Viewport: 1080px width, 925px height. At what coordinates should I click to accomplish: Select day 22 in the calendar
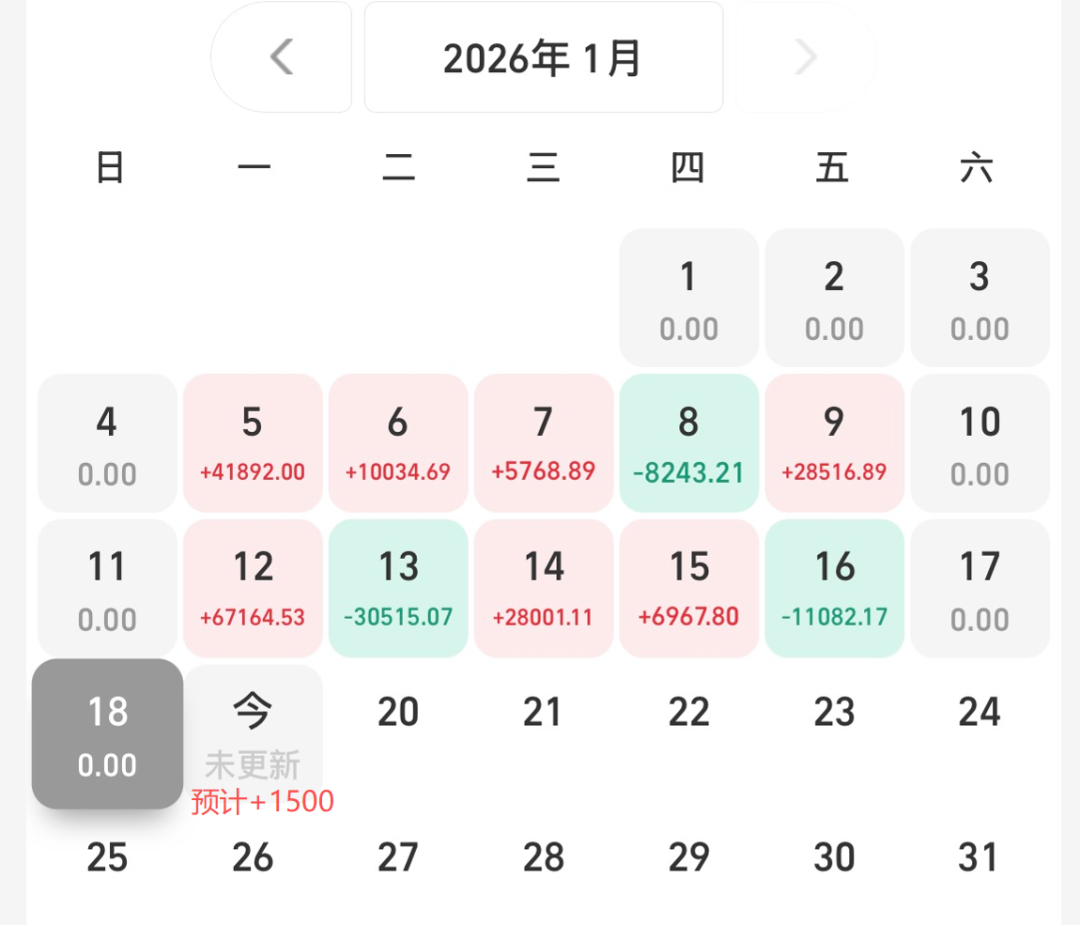(689, 712)
